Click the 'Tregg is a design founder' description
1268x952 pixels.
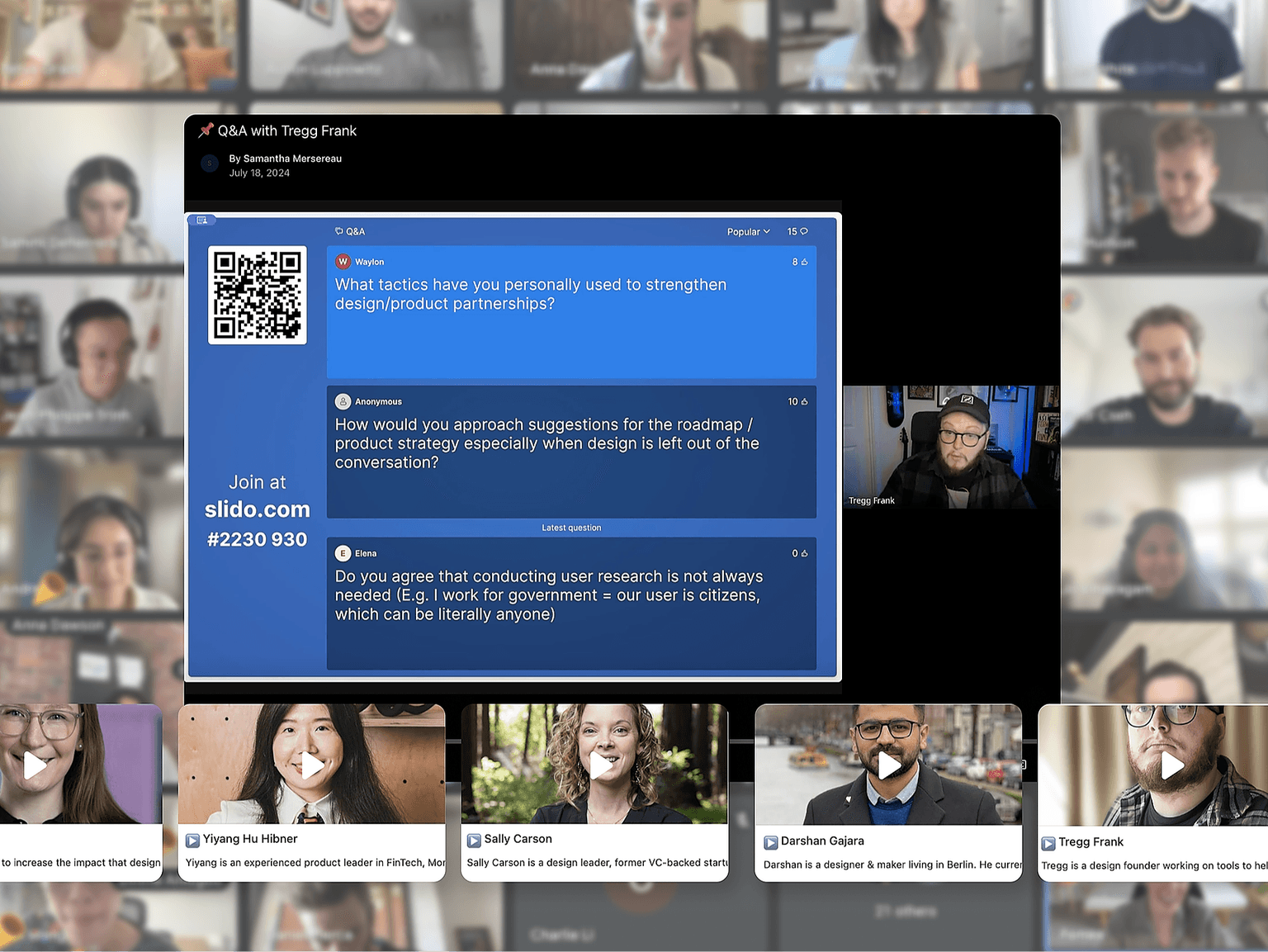1154,866
